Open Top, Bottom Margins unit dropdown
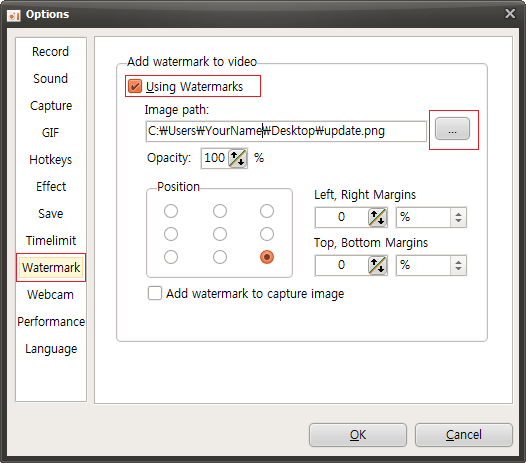The height and width of the screenshot is (463, 526). [431, 265]
